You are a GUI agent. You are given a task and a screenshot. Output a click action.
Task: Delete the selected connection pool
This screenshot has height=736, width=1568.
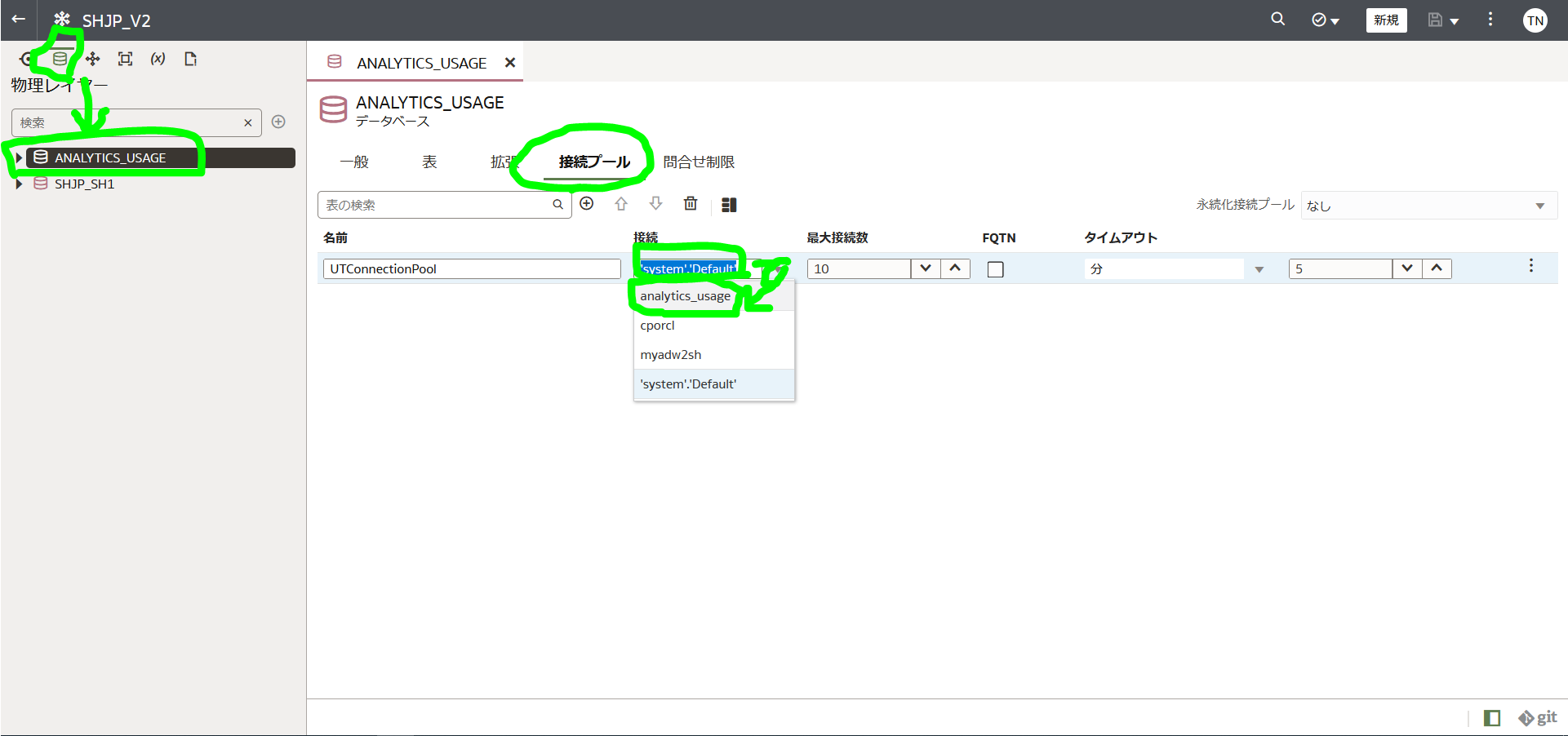pyautogui.click(x=691, y=203)
